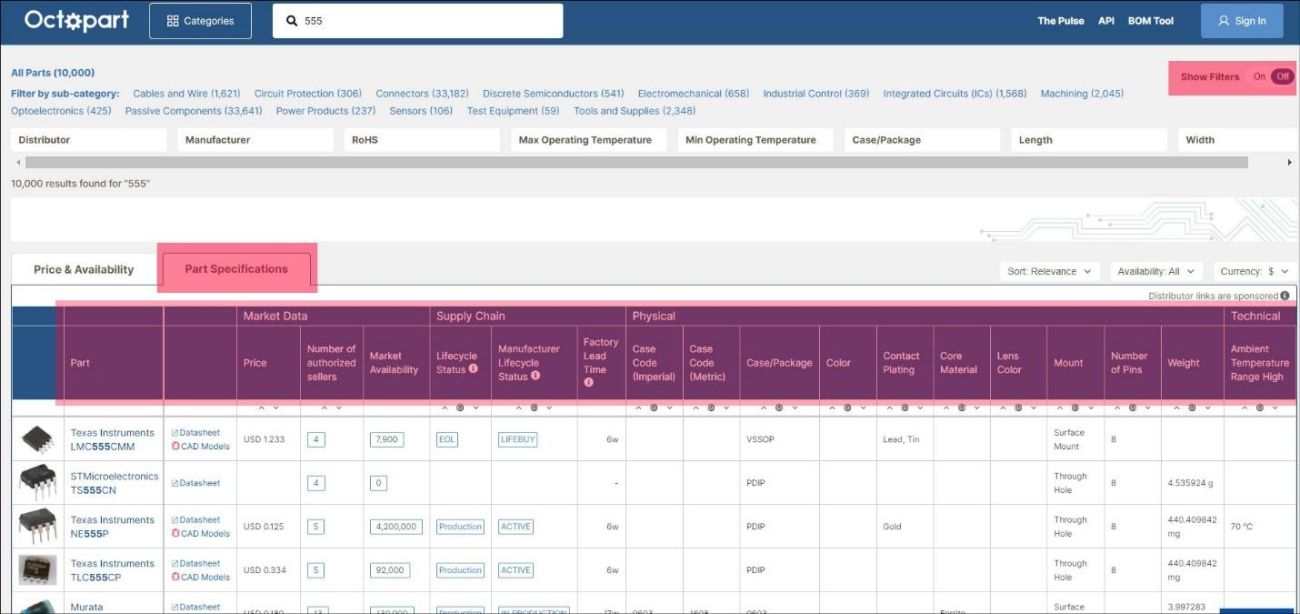Click the horizontal filter scrollbar
Image resolution: width=1300 pixels, height=614 pixels.
[636, 162]
